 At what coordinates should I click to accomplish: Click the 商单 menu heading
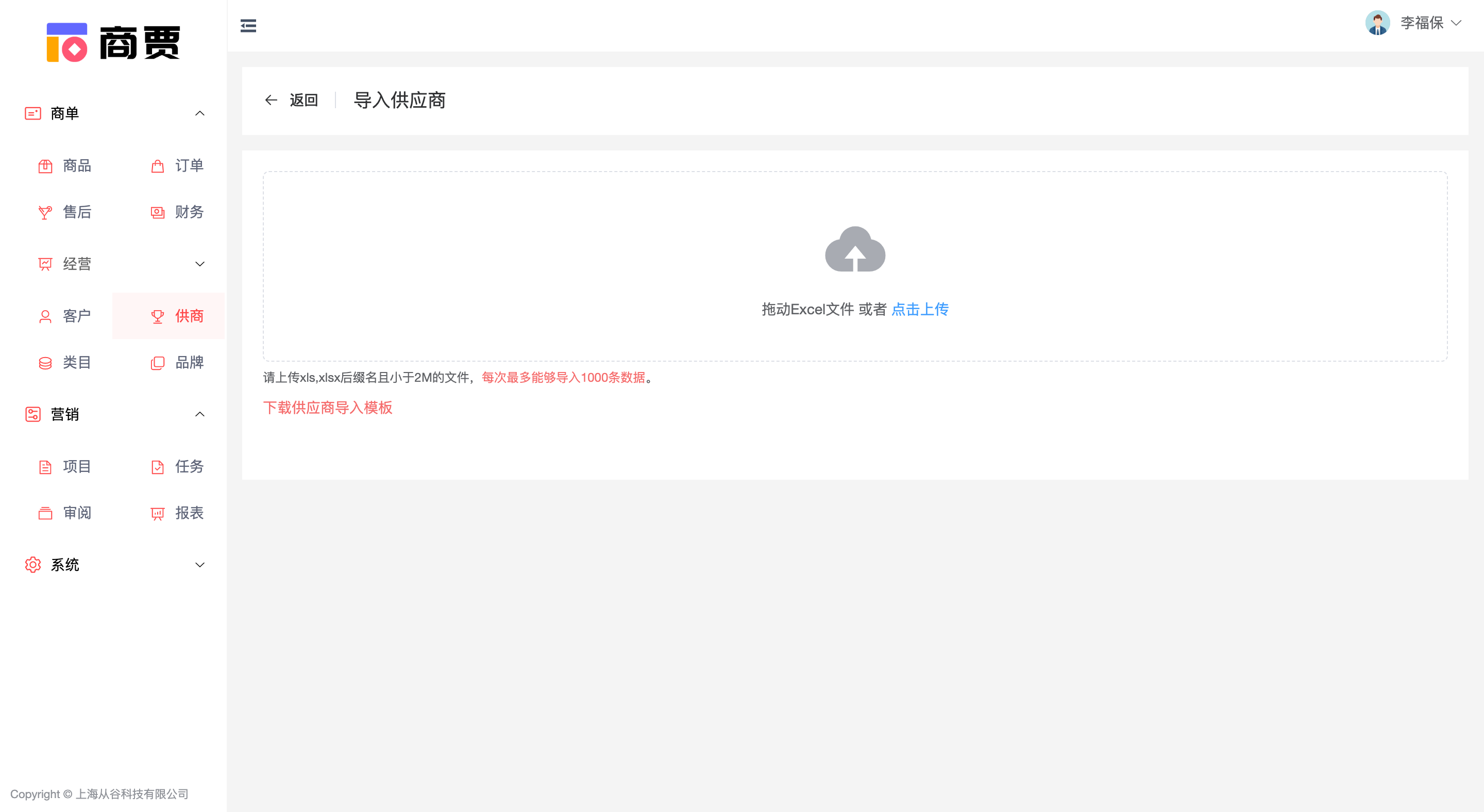(x=65, y=113)
